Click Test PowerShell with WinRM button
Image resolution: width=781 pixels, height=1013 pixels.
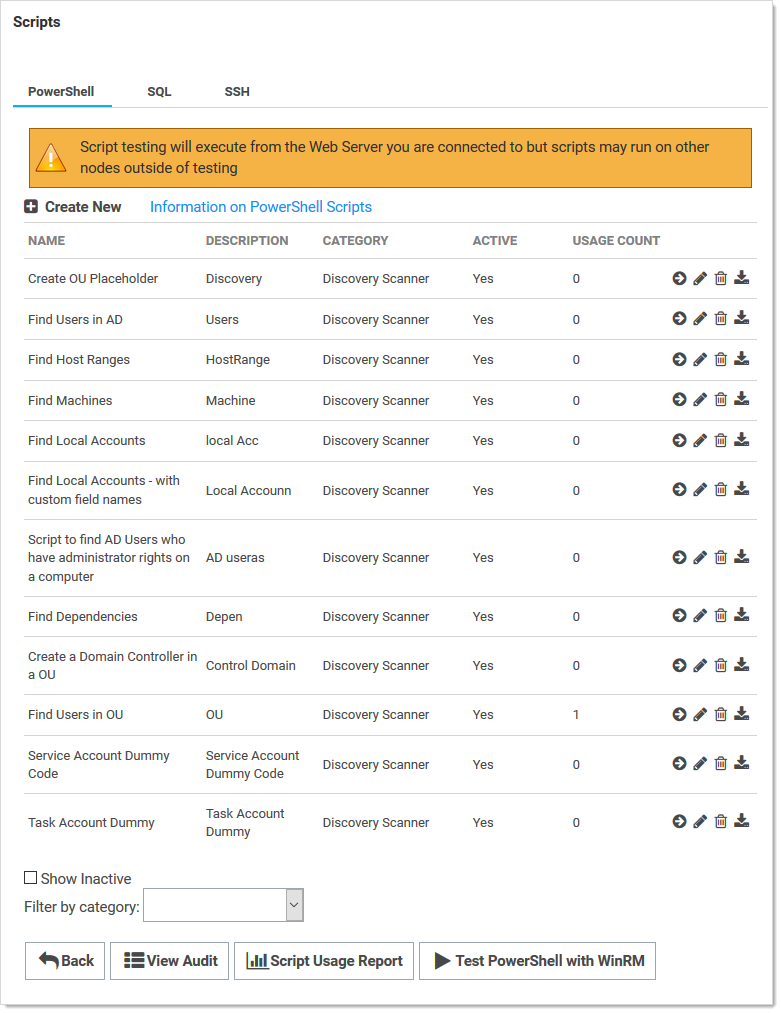[x=537, y=960]
